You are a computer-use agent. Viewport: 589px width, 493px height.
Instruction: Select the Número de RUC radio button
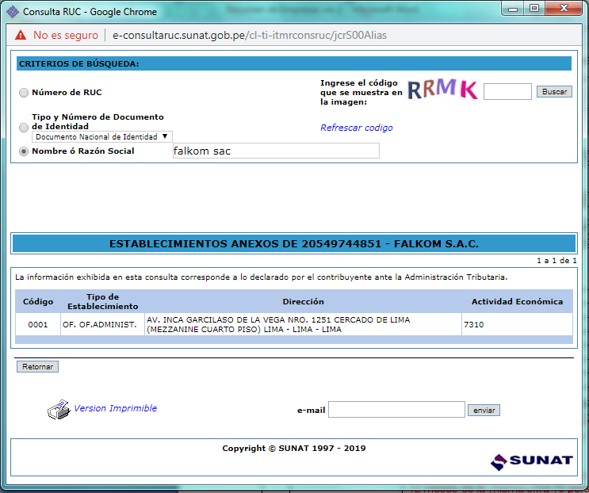click(x=24, y=92)
